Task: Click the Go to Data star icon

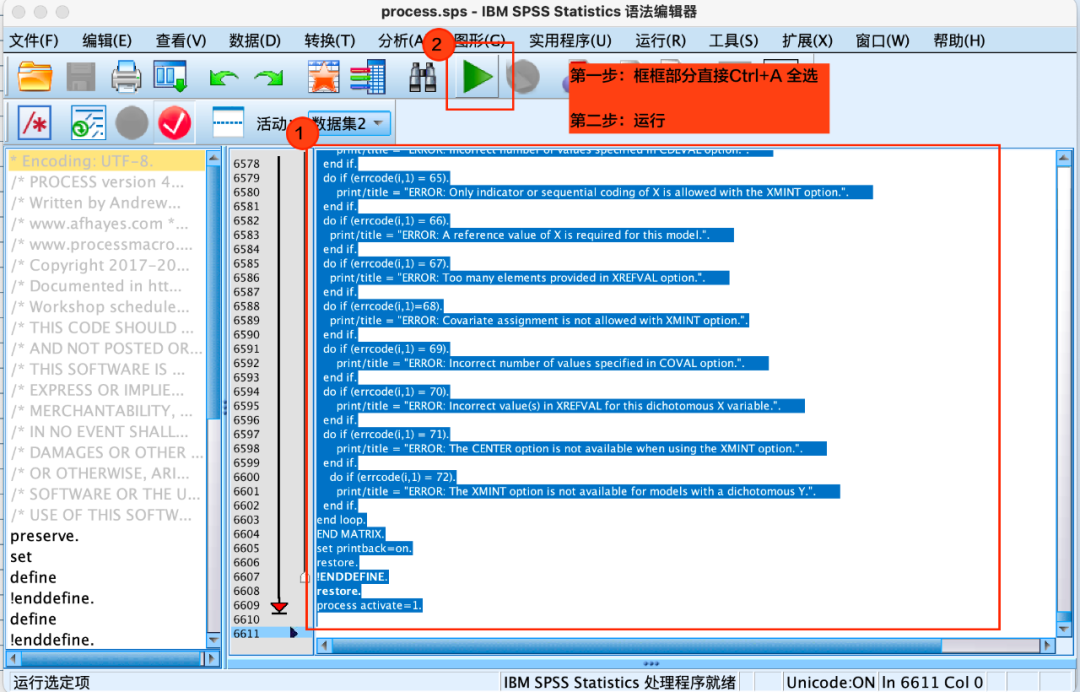Action: tap(323, 76)
